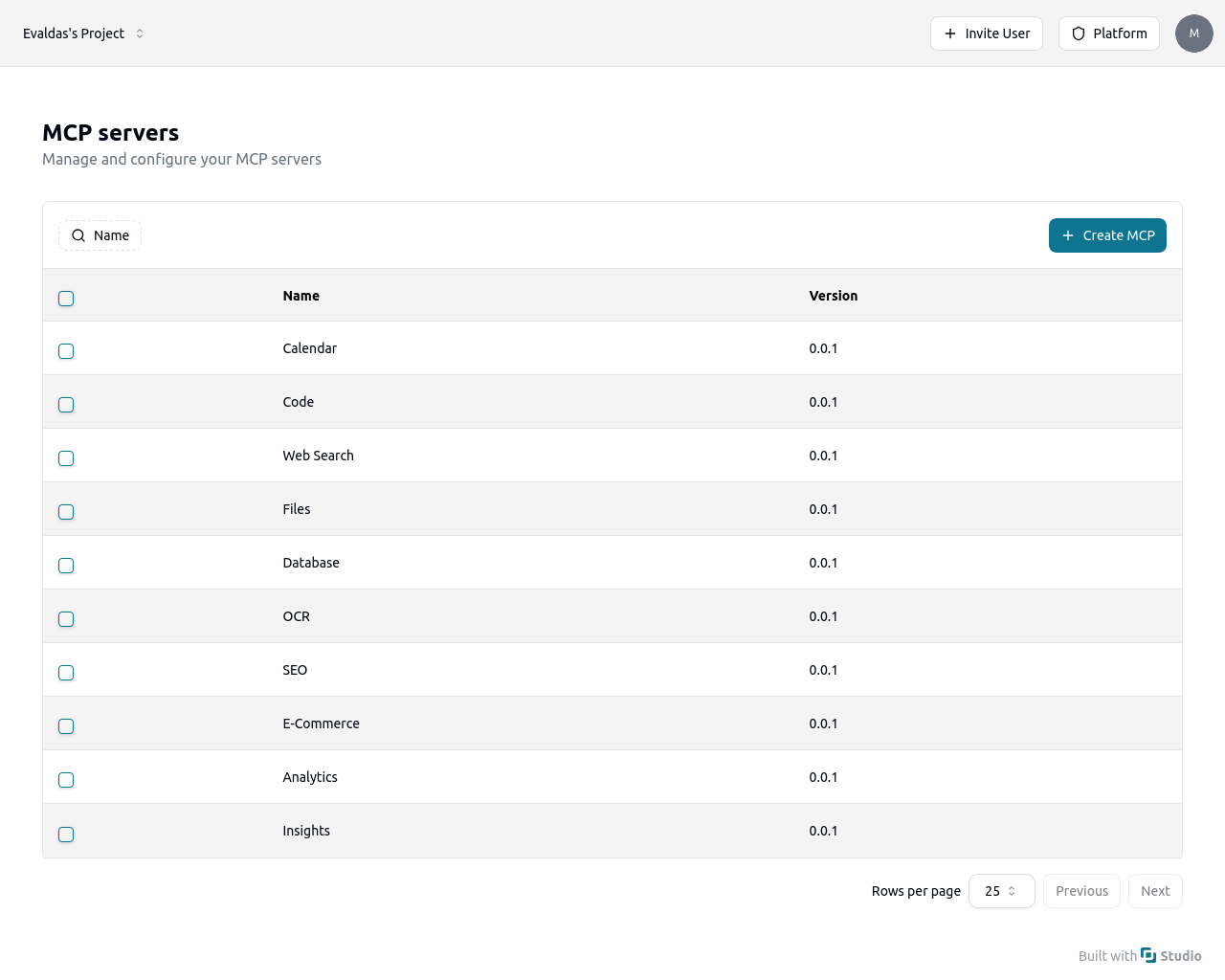Viewport: 1225px width, 980px height.
Task: Toggle the select-all checkbox in the table header
Action: click(66, 299)
